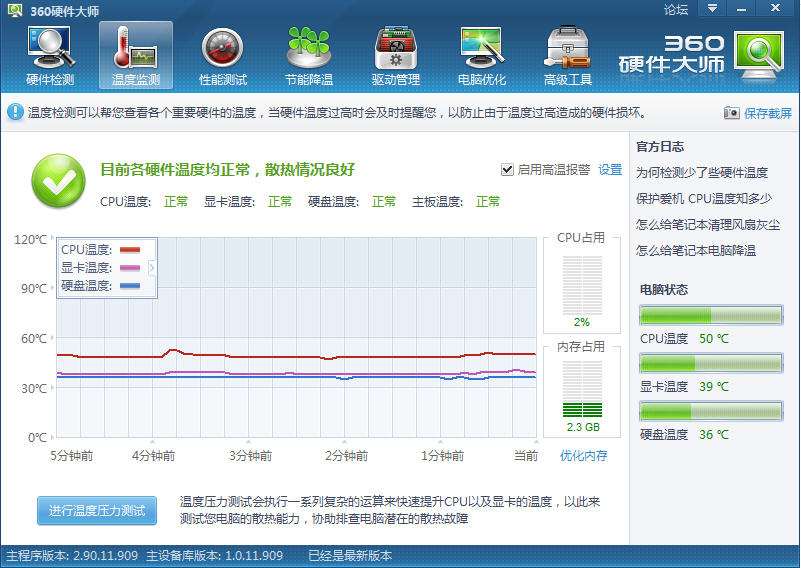The width and height of the screenshot is (801, 568).
Task: Click the 主板温度 status label
Action: (x=437, y=202)
